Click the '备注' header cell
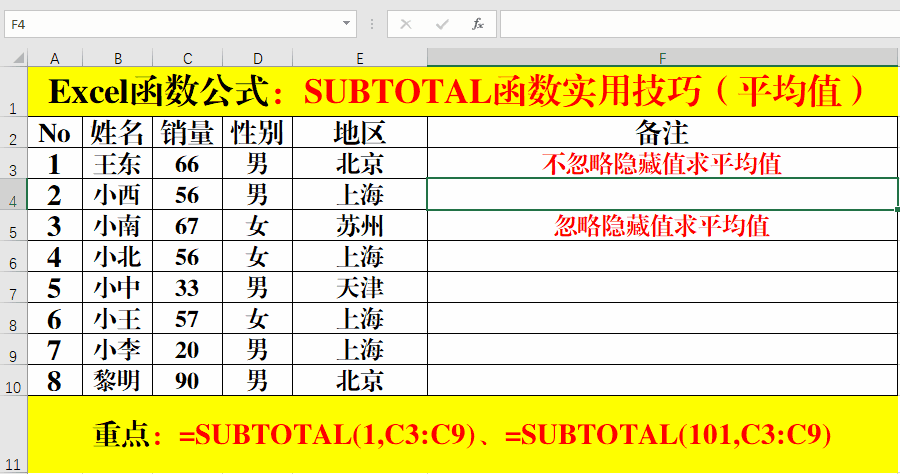This screenshot has width=900, height=474. [x=662, y=132]
